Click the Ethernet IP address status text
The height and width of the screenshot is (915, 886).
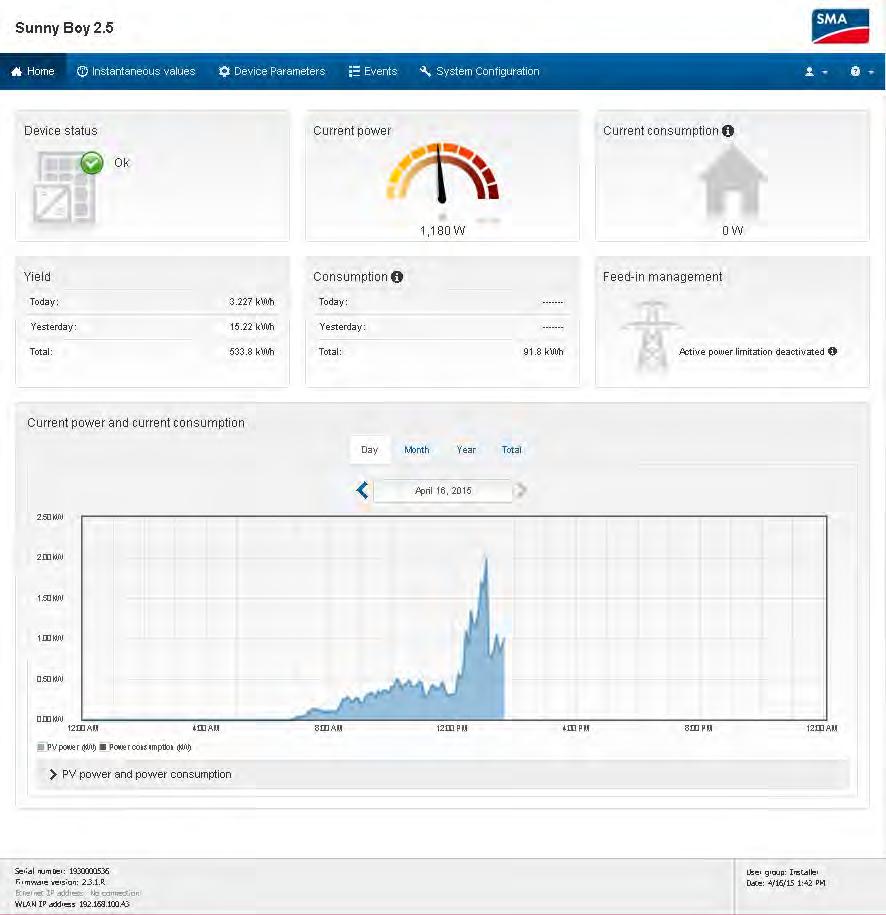[x=78, y=893]
